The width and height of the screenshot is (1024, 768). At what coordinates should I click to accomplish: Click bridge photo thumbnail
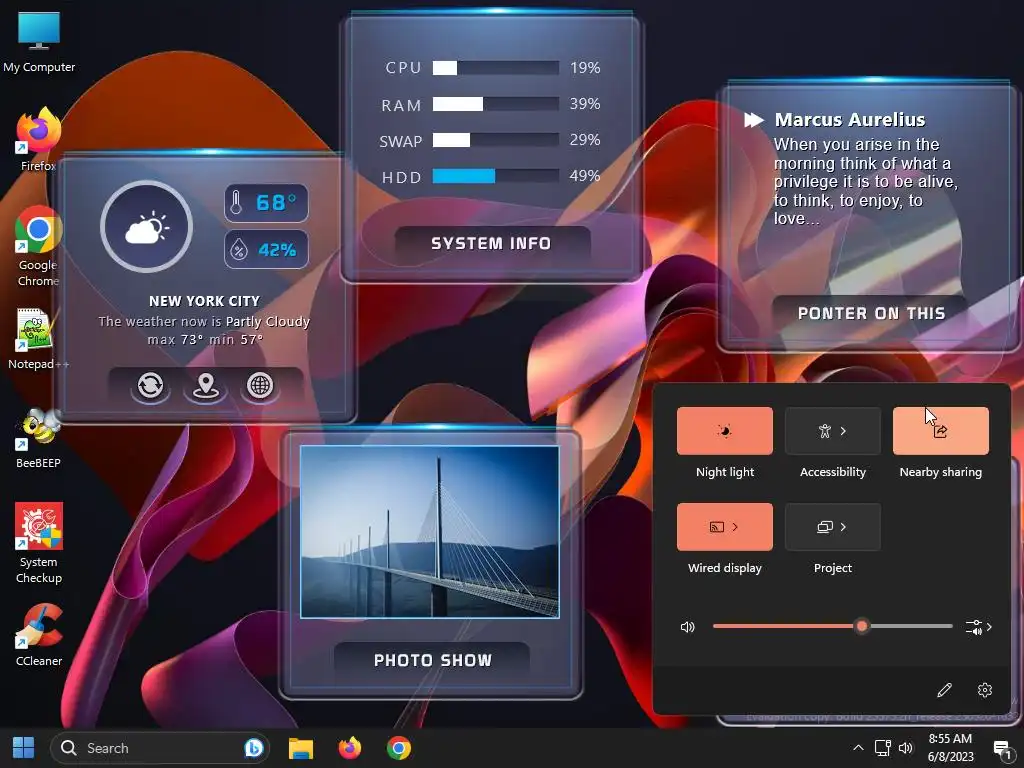tap(430, 532)
